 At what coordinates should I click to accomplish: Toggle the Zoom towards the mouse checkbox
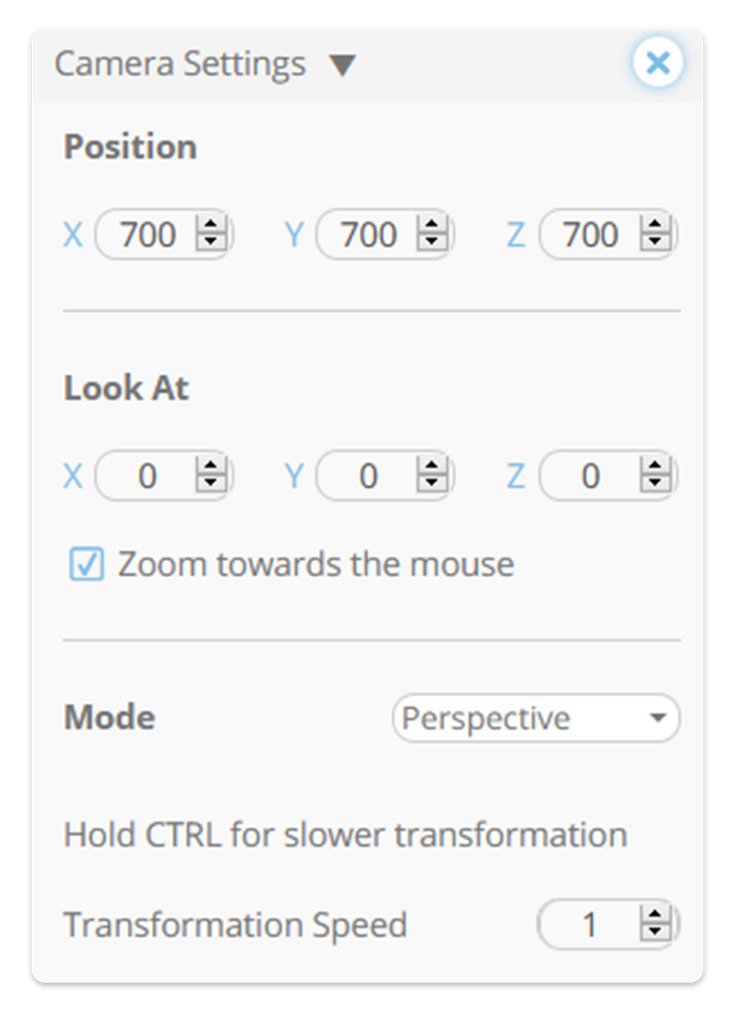click(x=85, y=563)
